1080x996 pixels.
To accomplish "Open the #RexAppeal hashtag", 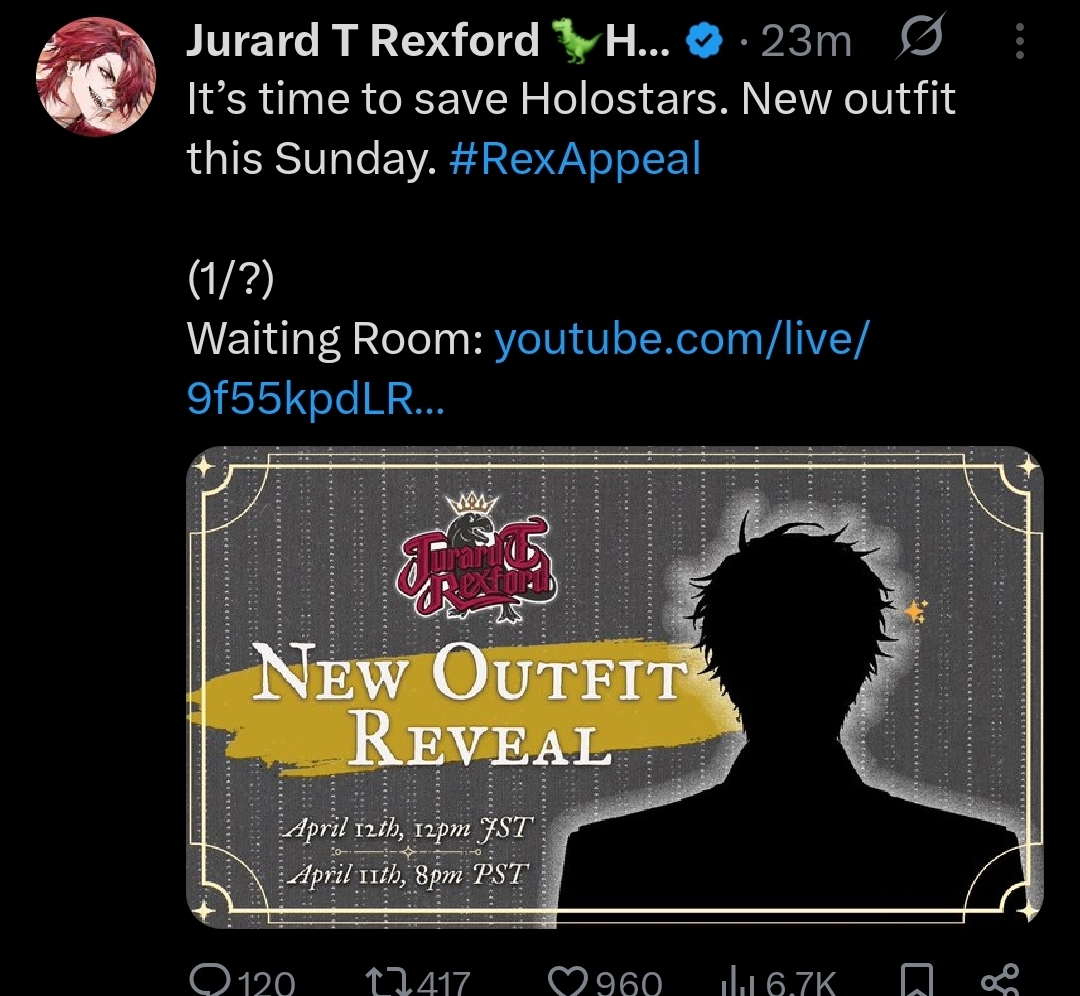I will (574, 158).
